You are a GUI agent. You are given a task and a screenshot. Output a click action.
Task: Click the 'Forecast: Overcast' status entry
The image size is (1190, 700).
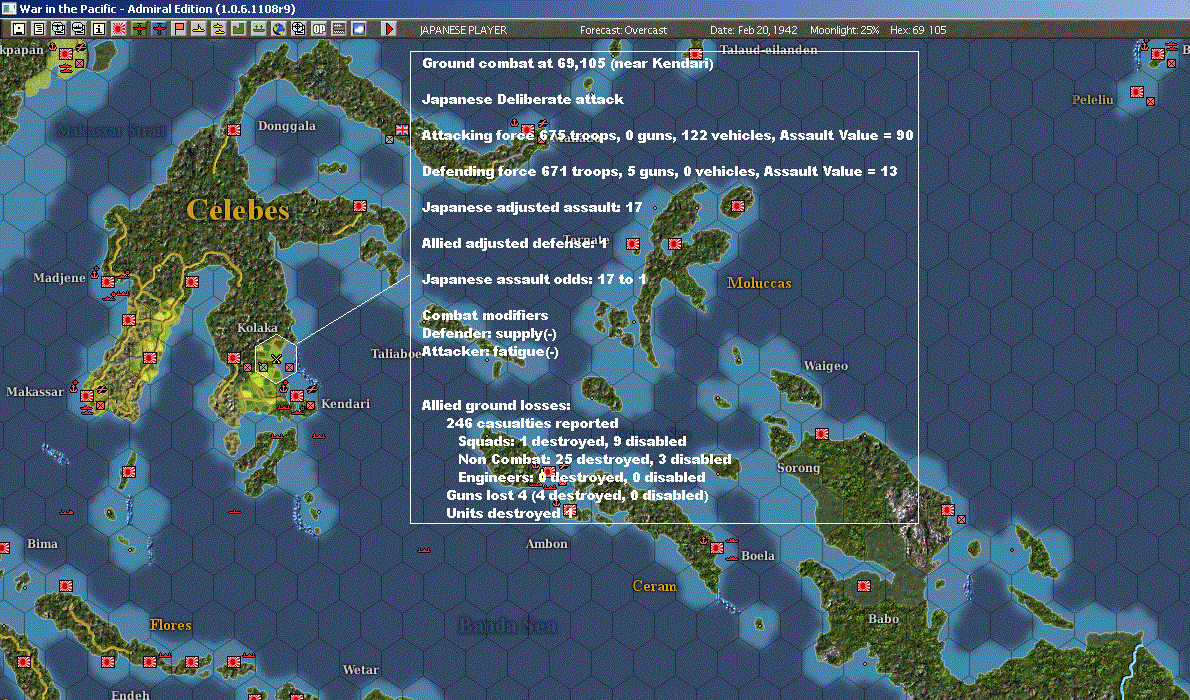pos(623,30)
